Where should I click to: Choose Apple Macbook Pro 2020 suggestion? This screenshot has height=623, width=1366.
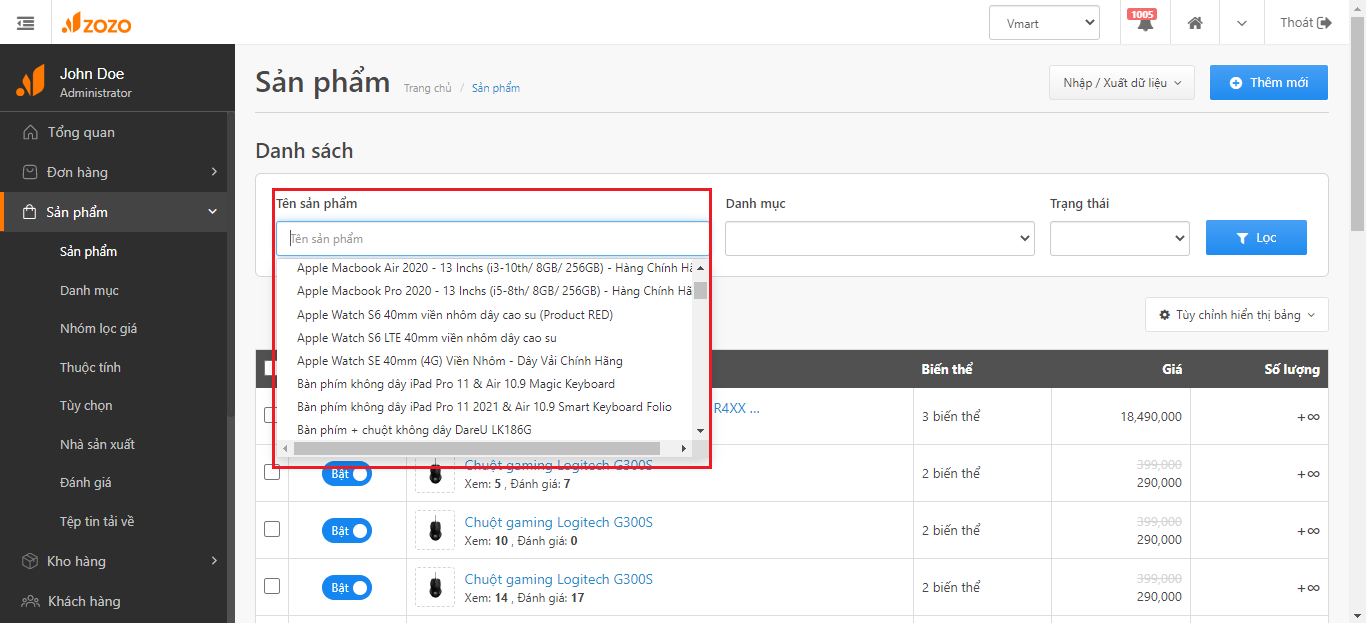(x=494, y=291)
